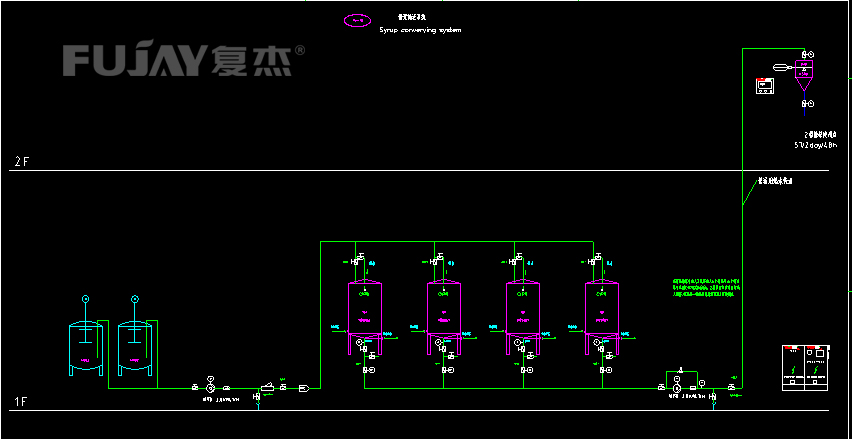
Task: Click the cone-shaped hopper on the second floor
Action: point(803,74)
